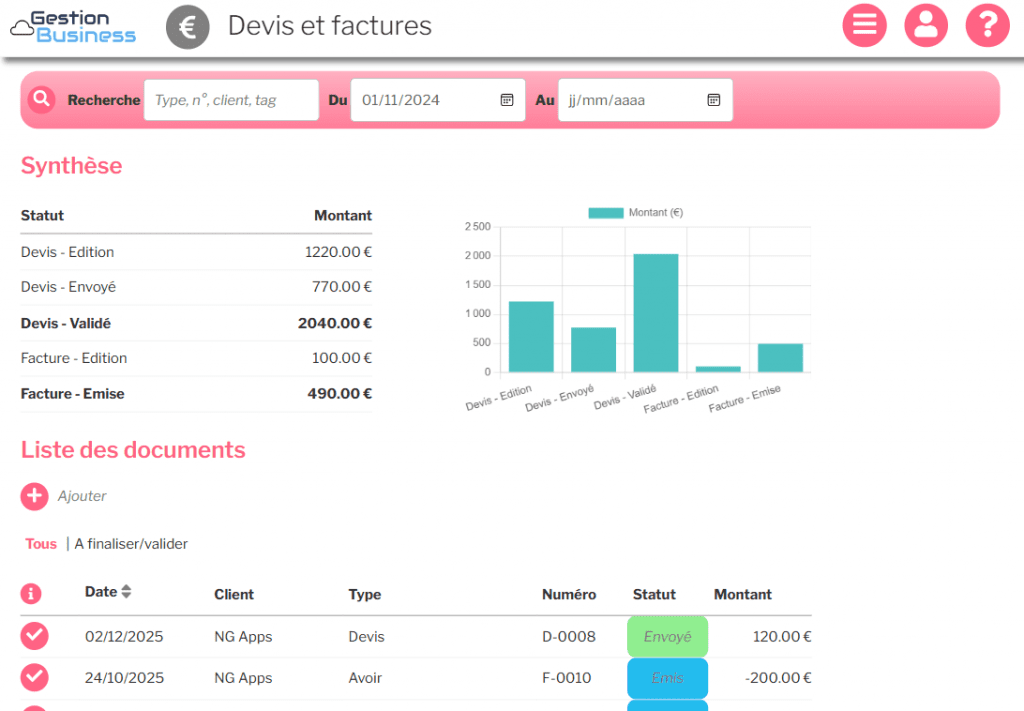Sort documents by Date column arrows
1024x711 pixels.
tap(126, 592)
